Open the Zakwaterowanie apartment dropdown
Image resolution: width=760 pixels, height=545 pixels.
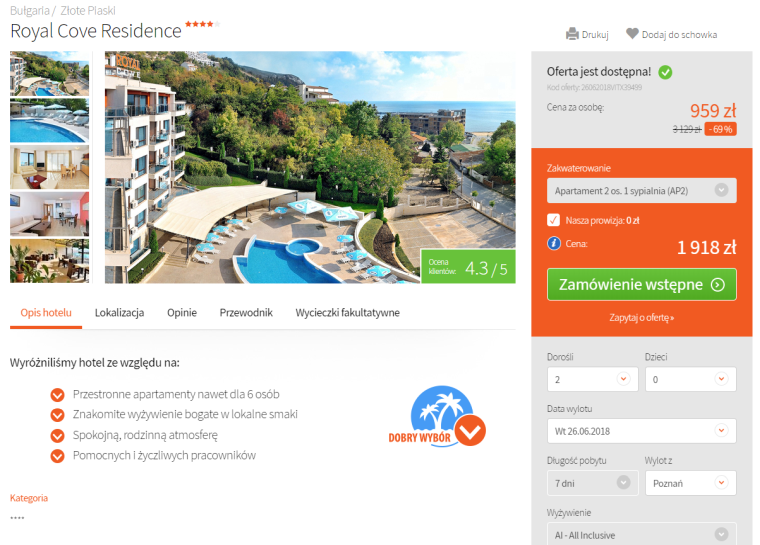[642, 191]
